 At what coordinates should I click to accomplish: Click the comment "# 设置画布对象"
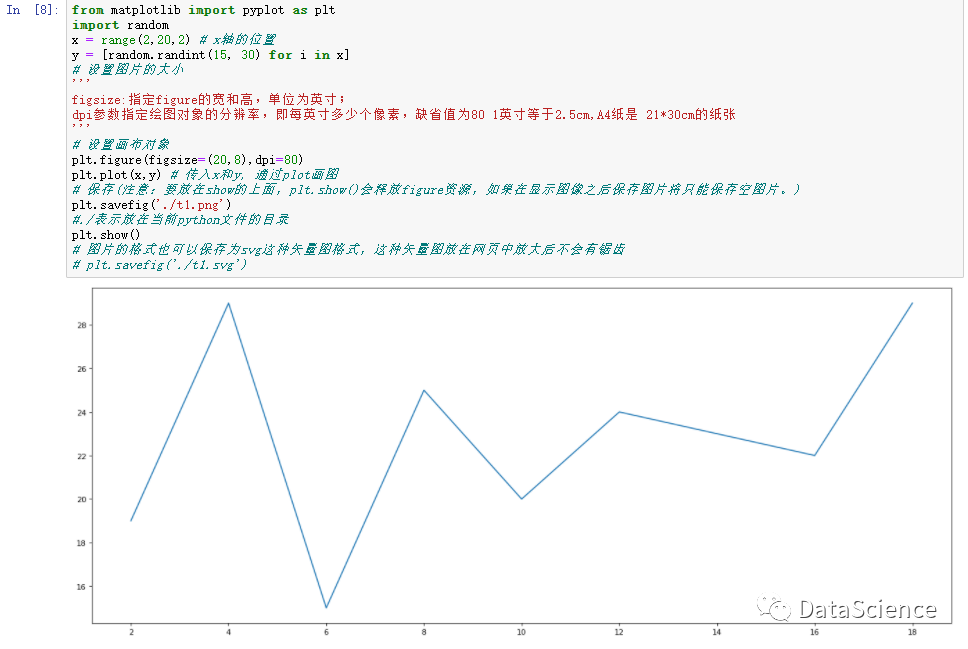(x=120, y=144)
